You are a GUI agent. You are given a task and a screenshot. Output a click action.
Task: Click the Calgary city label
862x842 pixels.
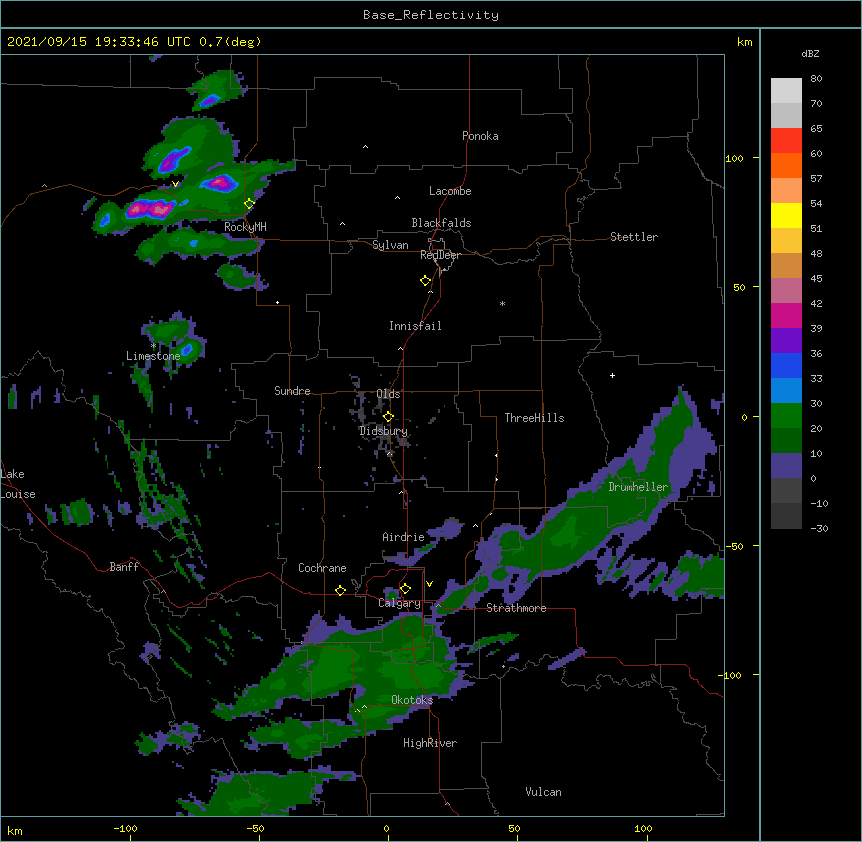[399, 603]
